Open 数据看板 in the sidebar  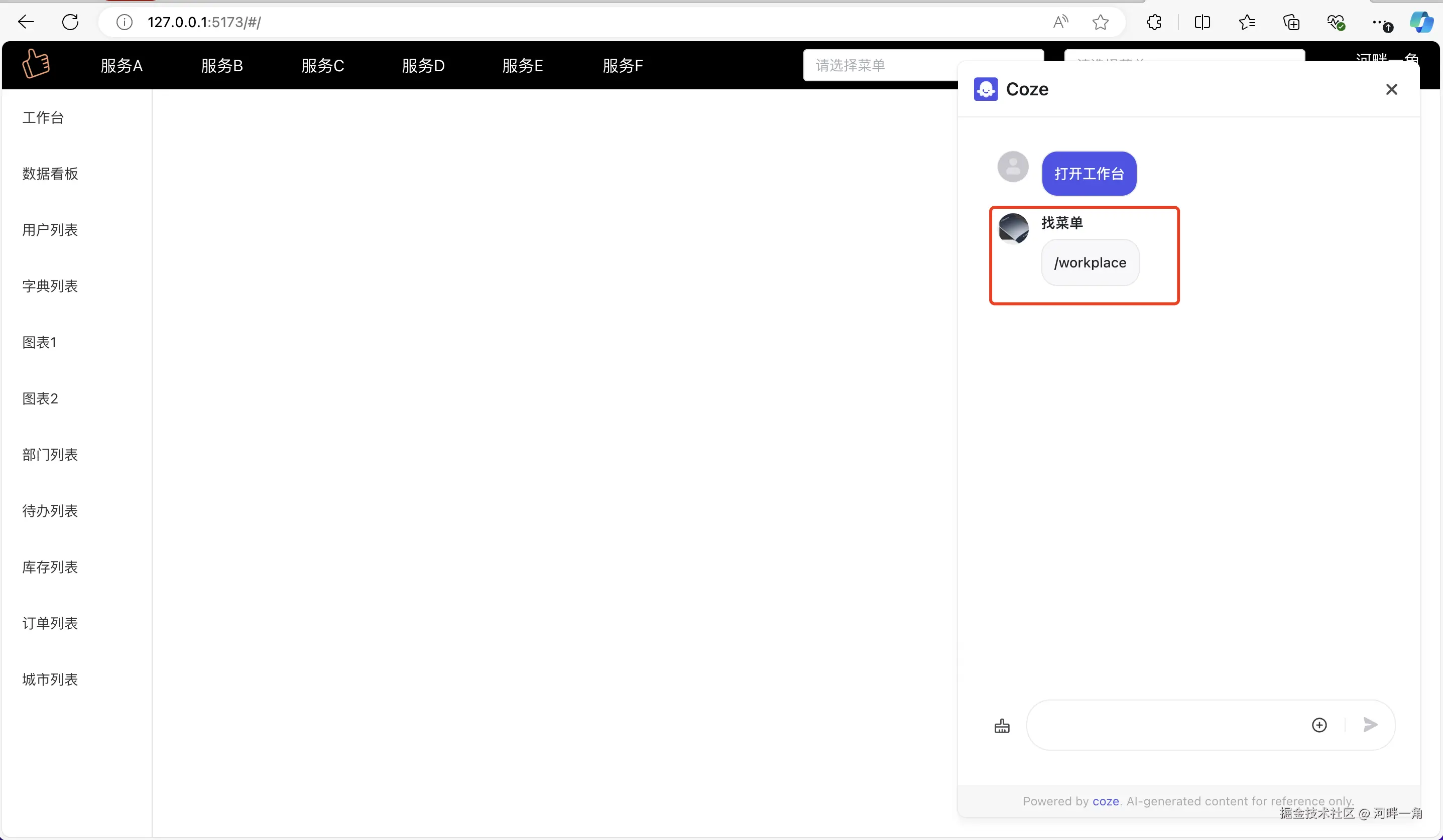pos(50,174)
